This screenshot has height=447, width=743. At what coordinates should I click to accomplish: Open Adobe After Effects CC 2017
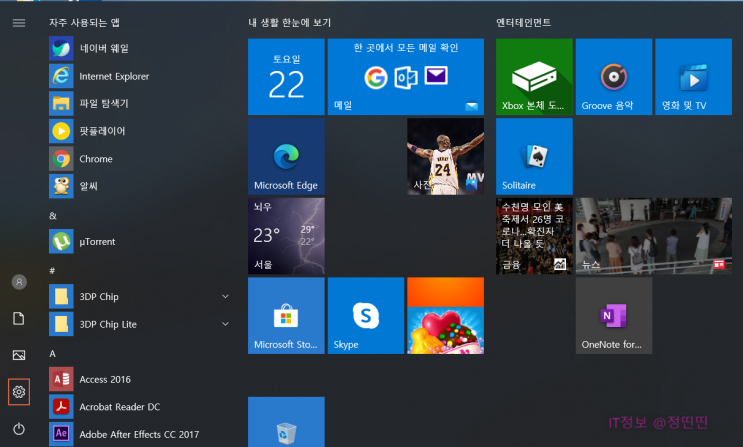pos(140,434)
